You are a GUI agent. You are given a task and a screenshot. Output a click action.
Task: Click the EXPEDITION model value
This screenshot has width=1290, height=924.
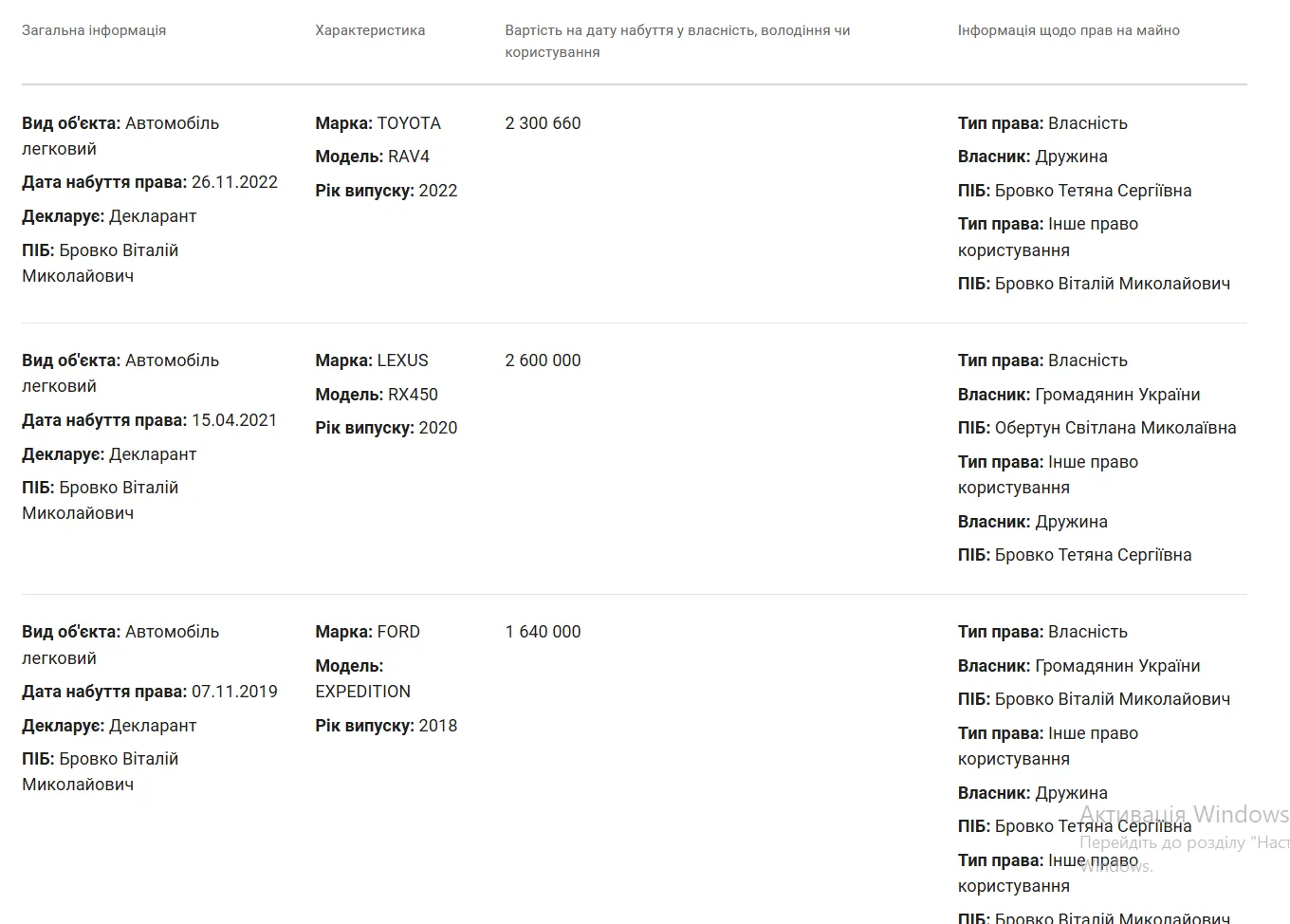point(362,692)
